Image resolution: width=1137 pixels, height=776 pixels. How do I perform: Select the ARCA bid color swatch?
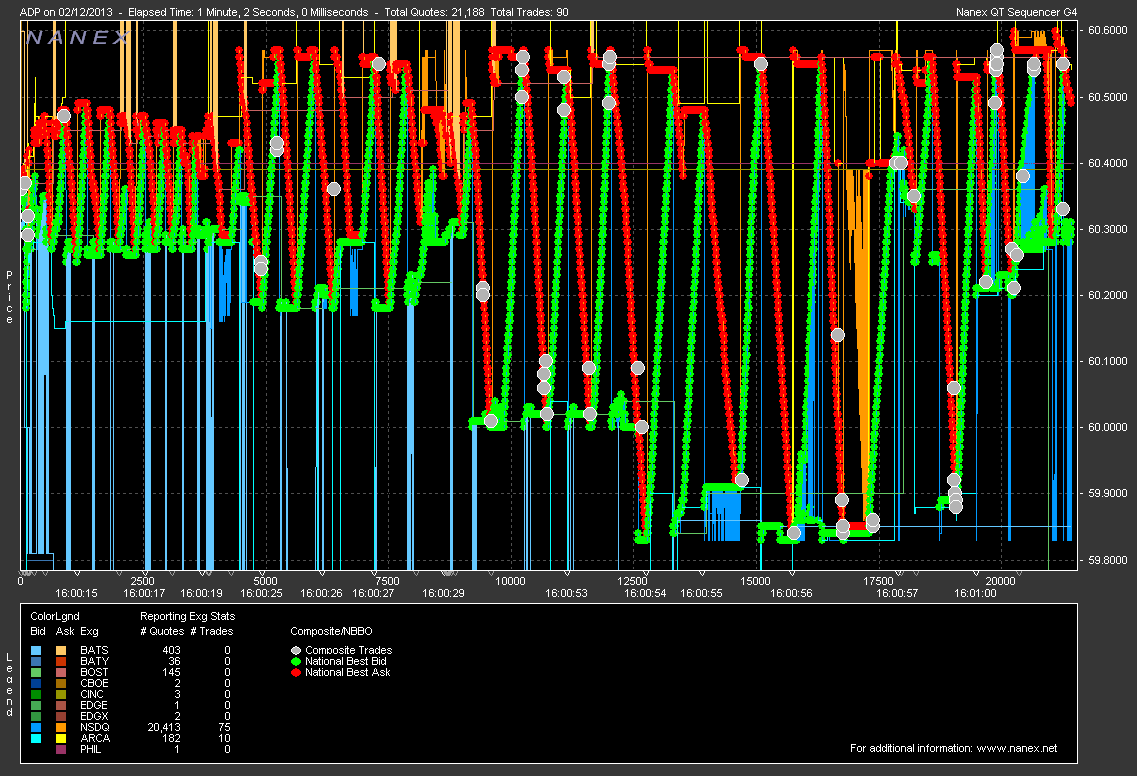click(x=36, y=738)
